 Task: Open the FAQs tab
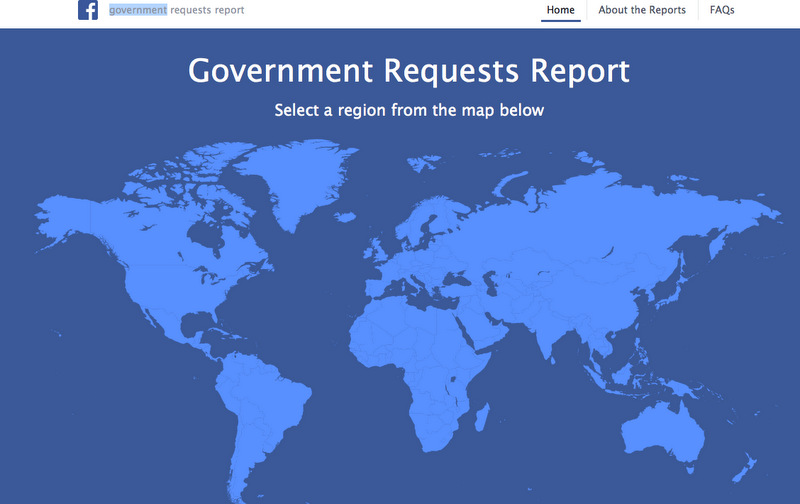coord(722,11)
